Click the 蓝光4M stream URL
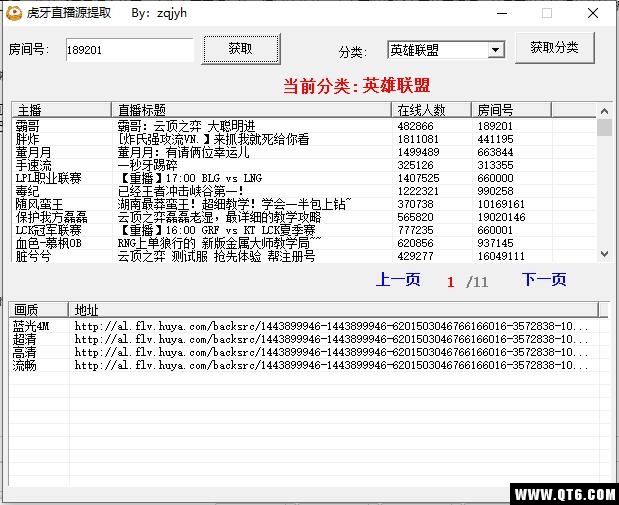 [331, 327]
